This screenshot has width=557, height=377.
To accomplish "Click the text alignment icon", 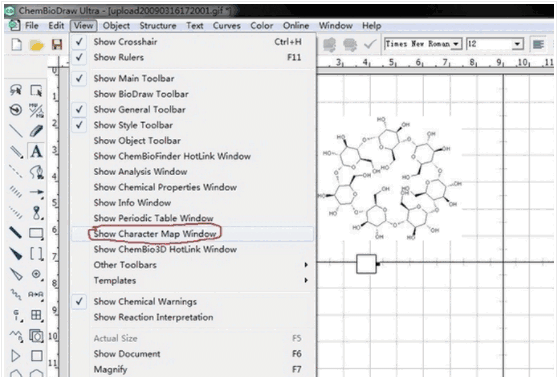I will coord(539,44).
